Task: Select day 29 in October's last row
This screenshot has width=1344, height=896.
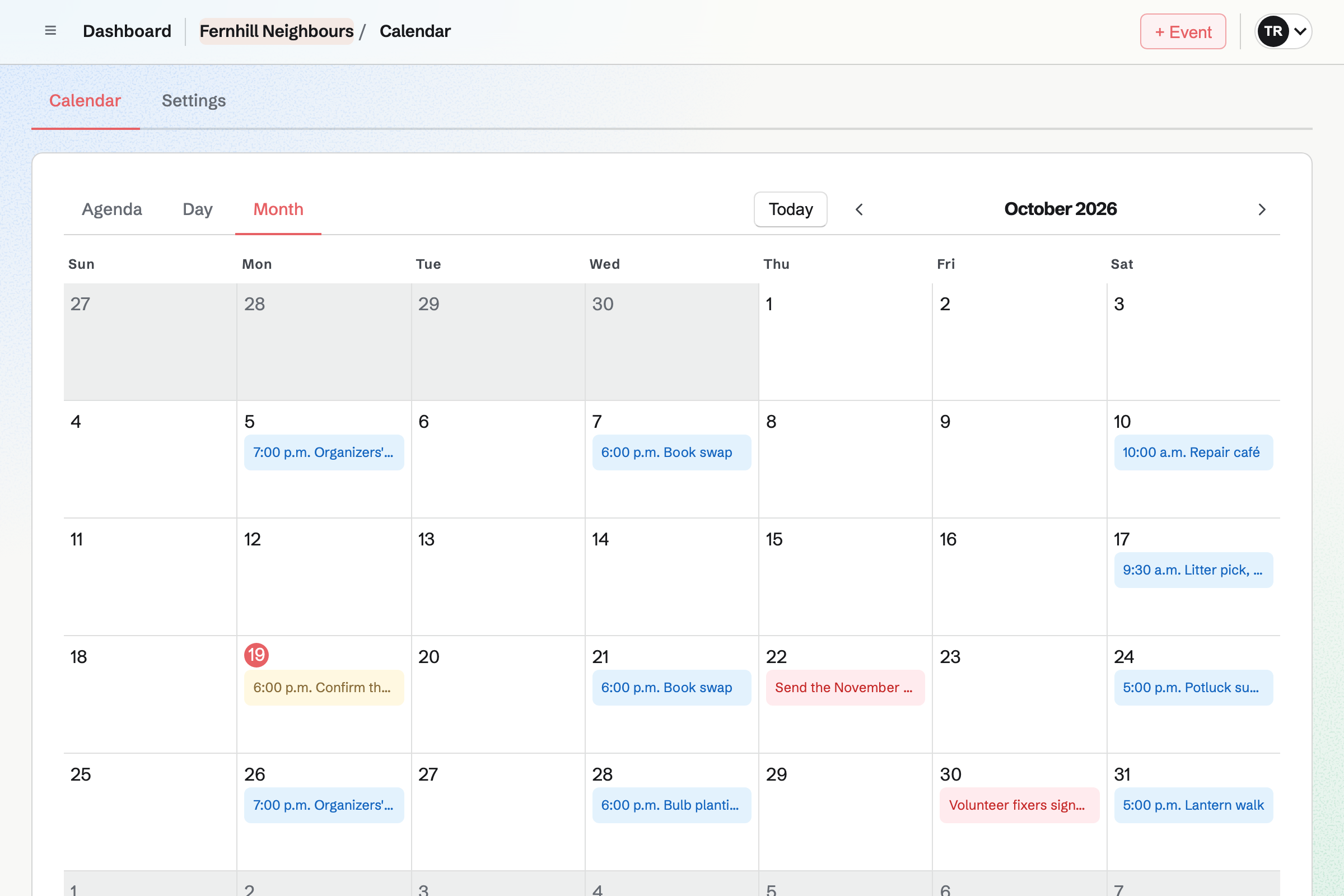Action: pyautogui.click(x=776, y=775)
